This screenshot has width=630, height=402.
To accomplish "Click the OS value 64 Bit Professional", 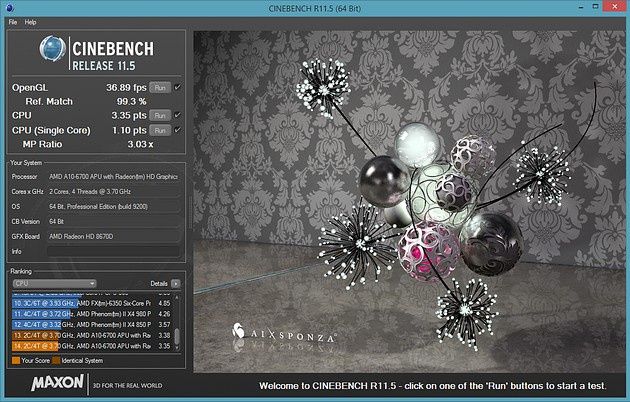I will (113, 206).
